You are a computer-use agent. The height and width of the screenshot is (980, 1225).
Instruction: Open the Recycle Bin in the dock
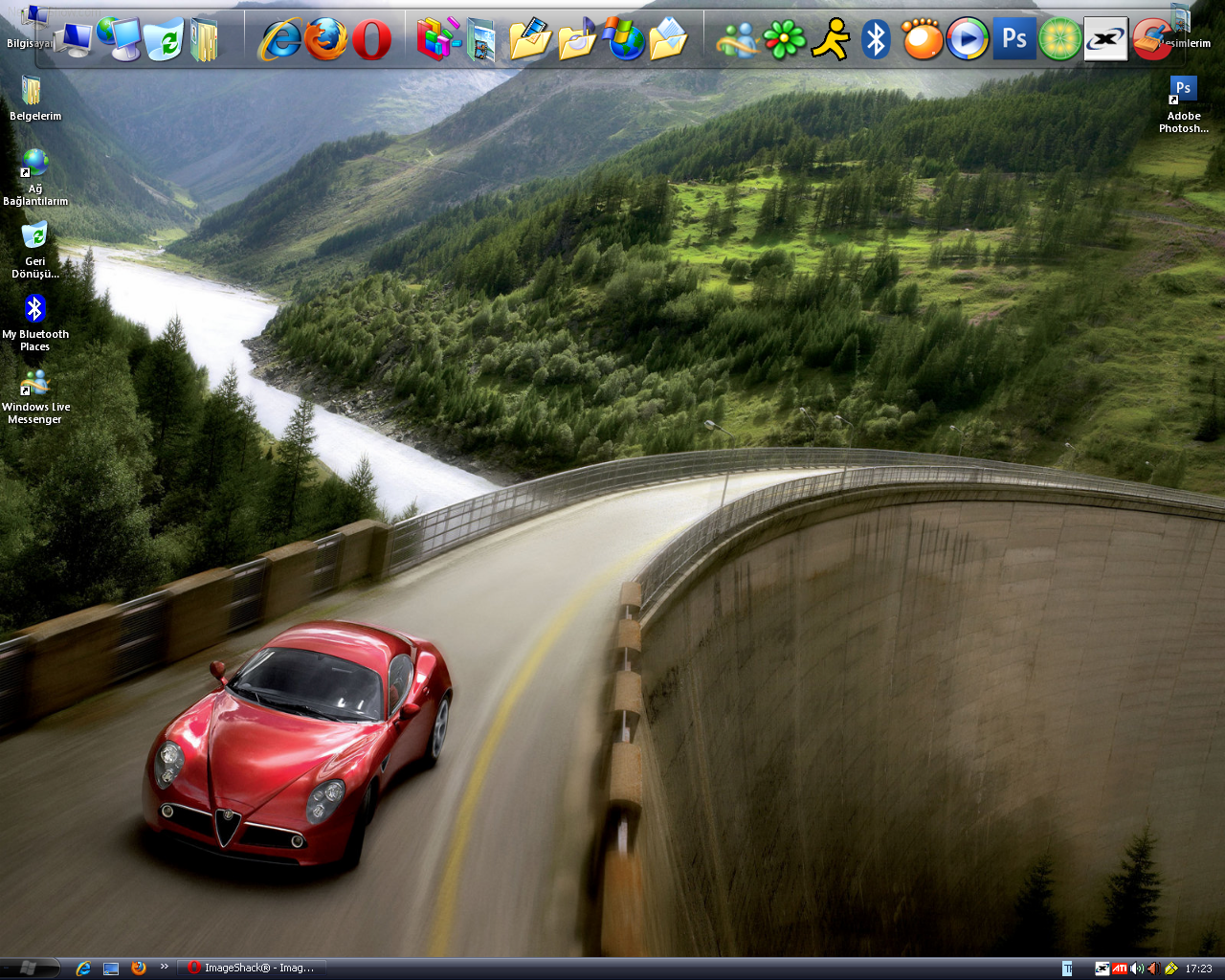point(164,40)
